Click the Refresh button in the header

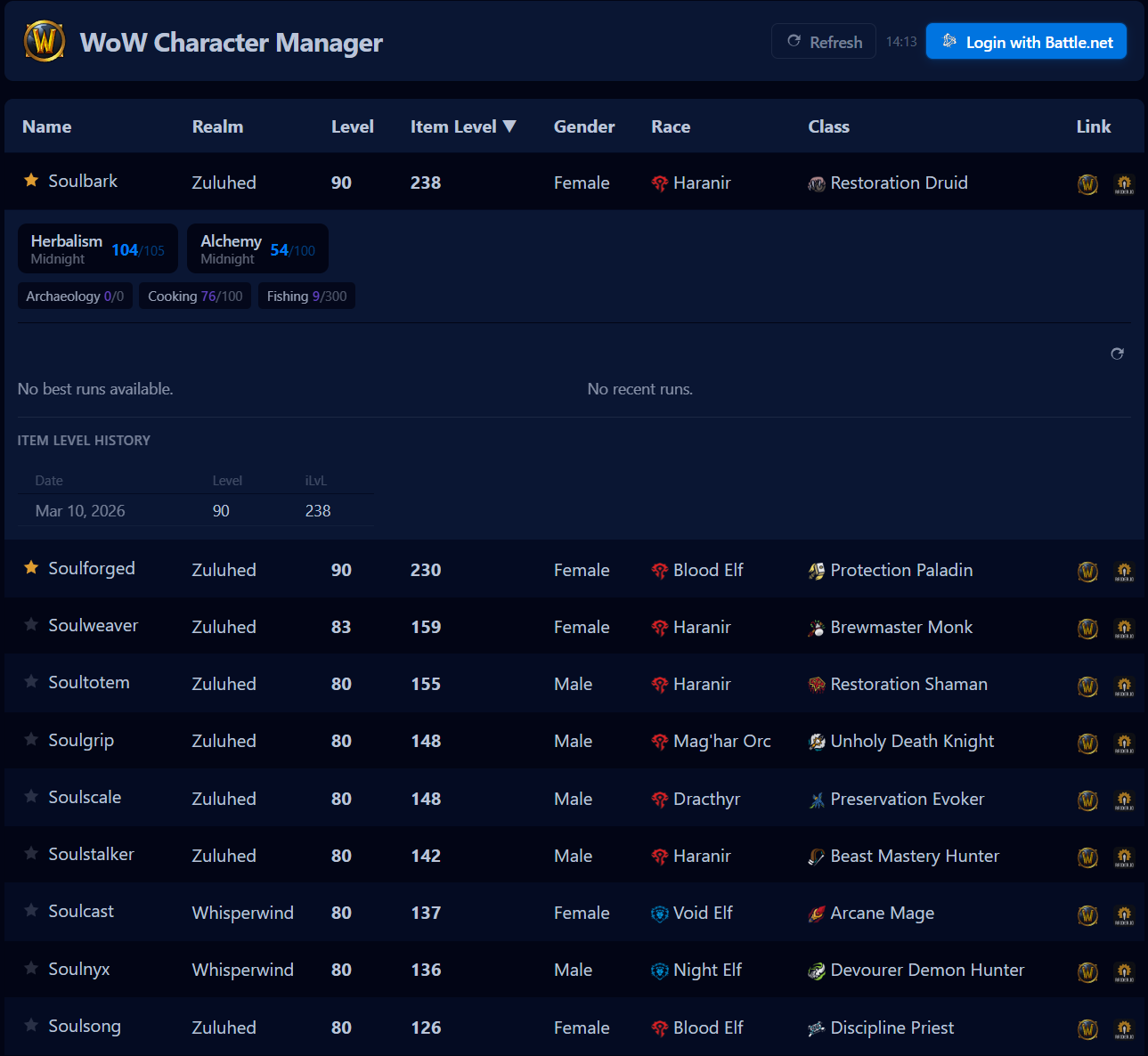(823, 41)
